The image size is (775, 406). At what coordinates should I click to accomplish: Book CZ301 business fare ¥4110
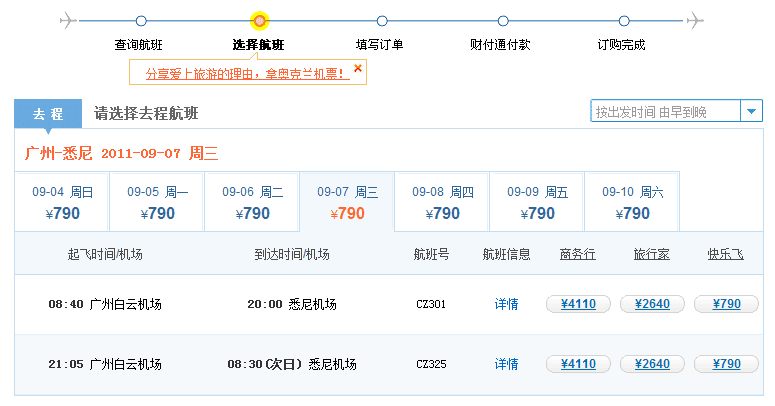coord(578,304)
